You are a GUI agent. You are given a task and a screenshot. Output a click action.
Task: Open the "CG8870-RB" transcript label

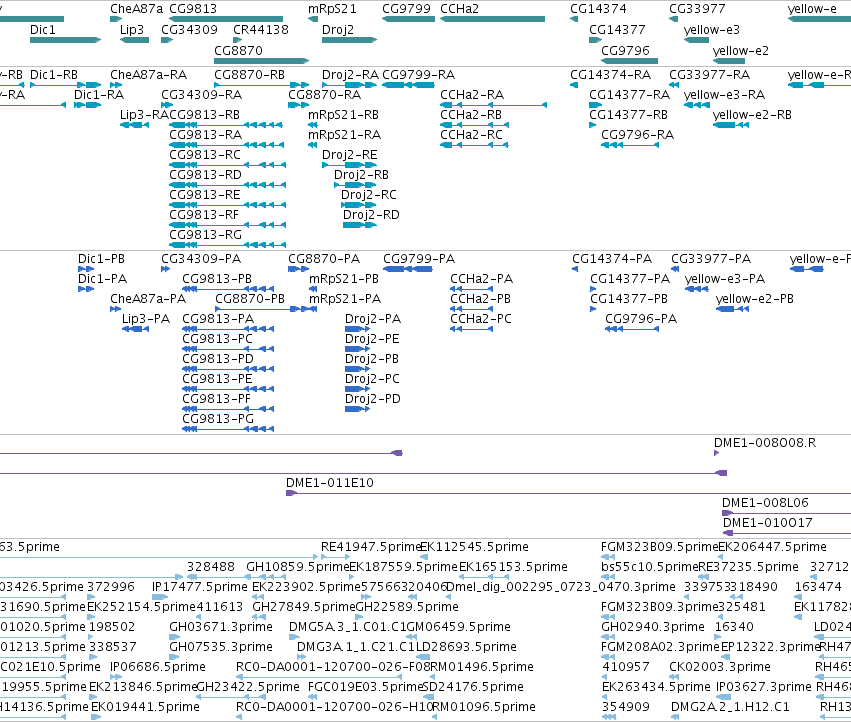coord(249,75)
